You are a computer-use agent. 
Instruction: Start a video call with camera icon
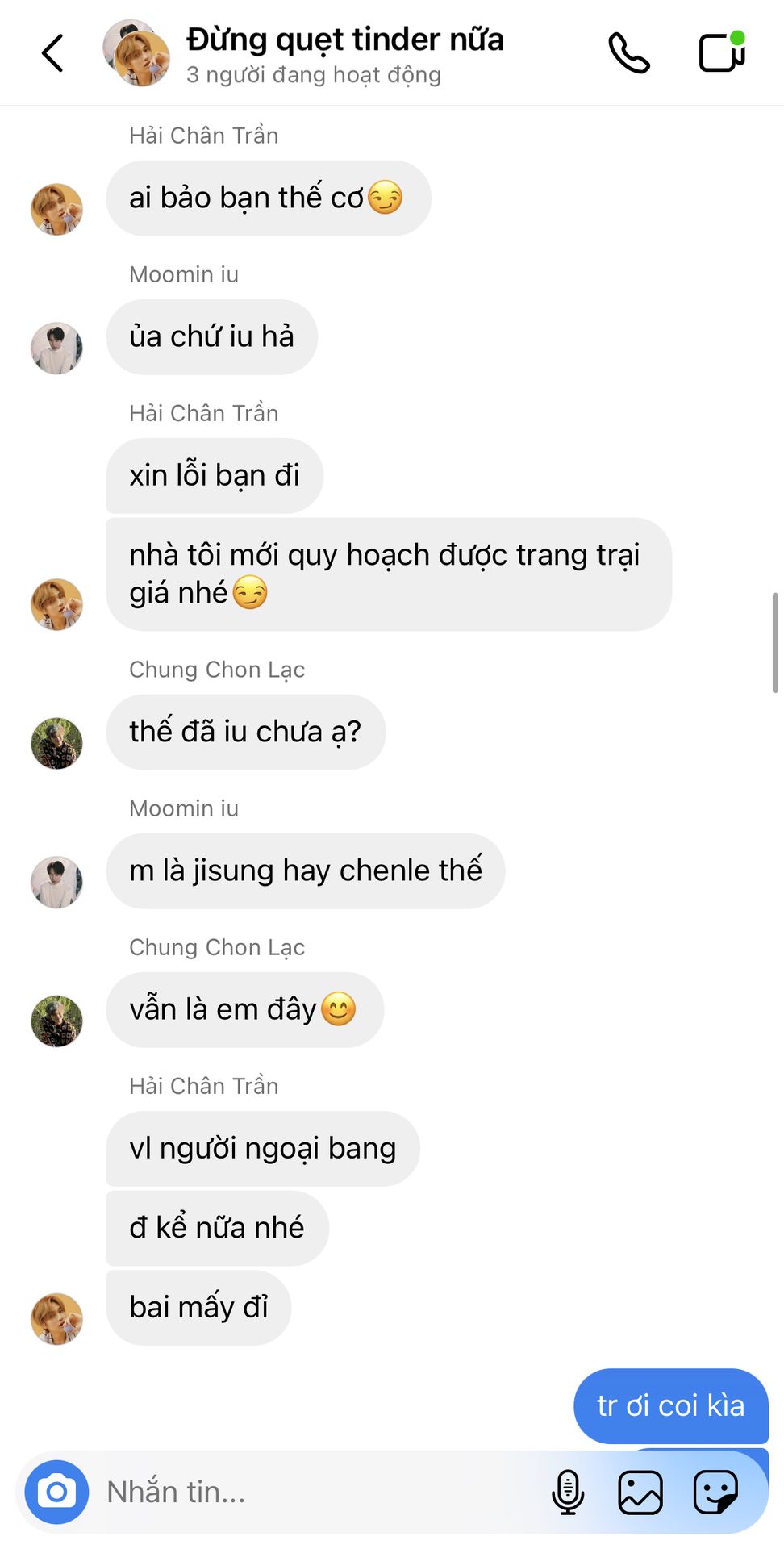(x=722, y=52)
